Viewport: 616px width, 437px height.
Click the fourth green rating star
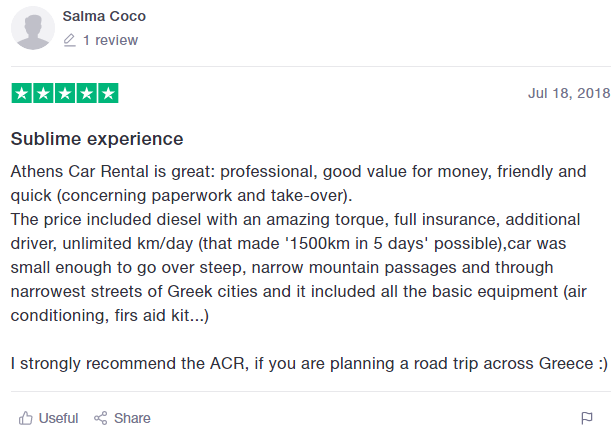click(86, 94)
